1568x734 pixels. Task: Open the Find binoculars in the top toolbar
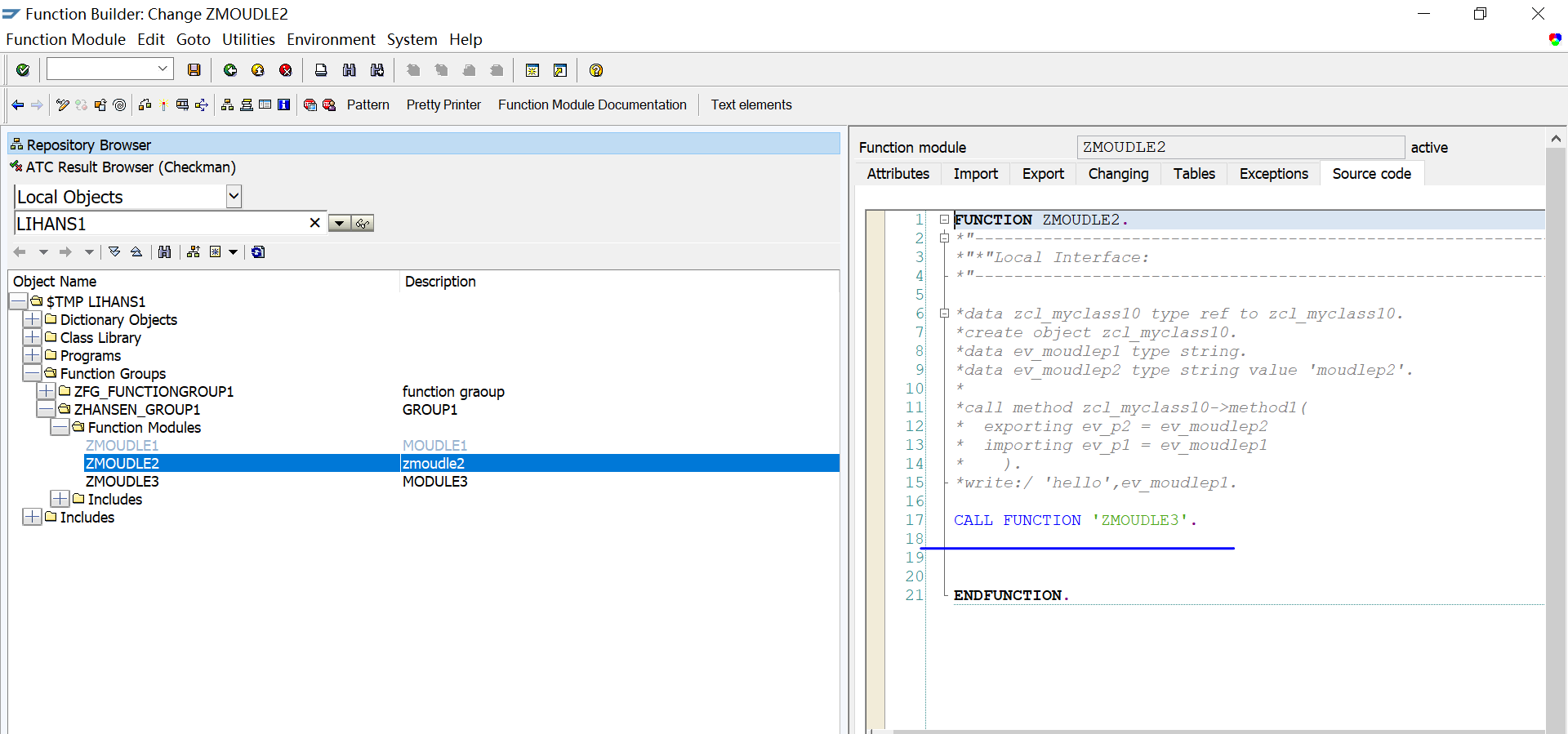pos(350,70)
